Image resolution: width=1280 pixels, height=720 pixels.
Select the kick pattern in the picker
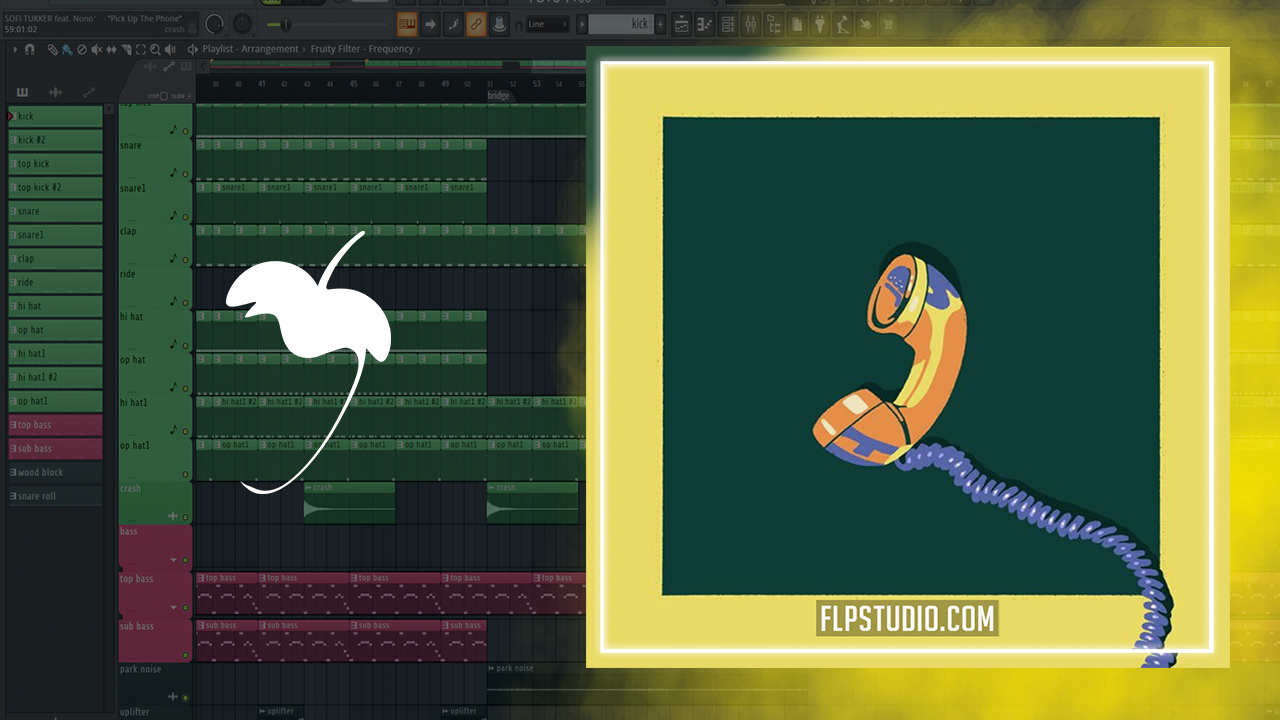[56, 116]
